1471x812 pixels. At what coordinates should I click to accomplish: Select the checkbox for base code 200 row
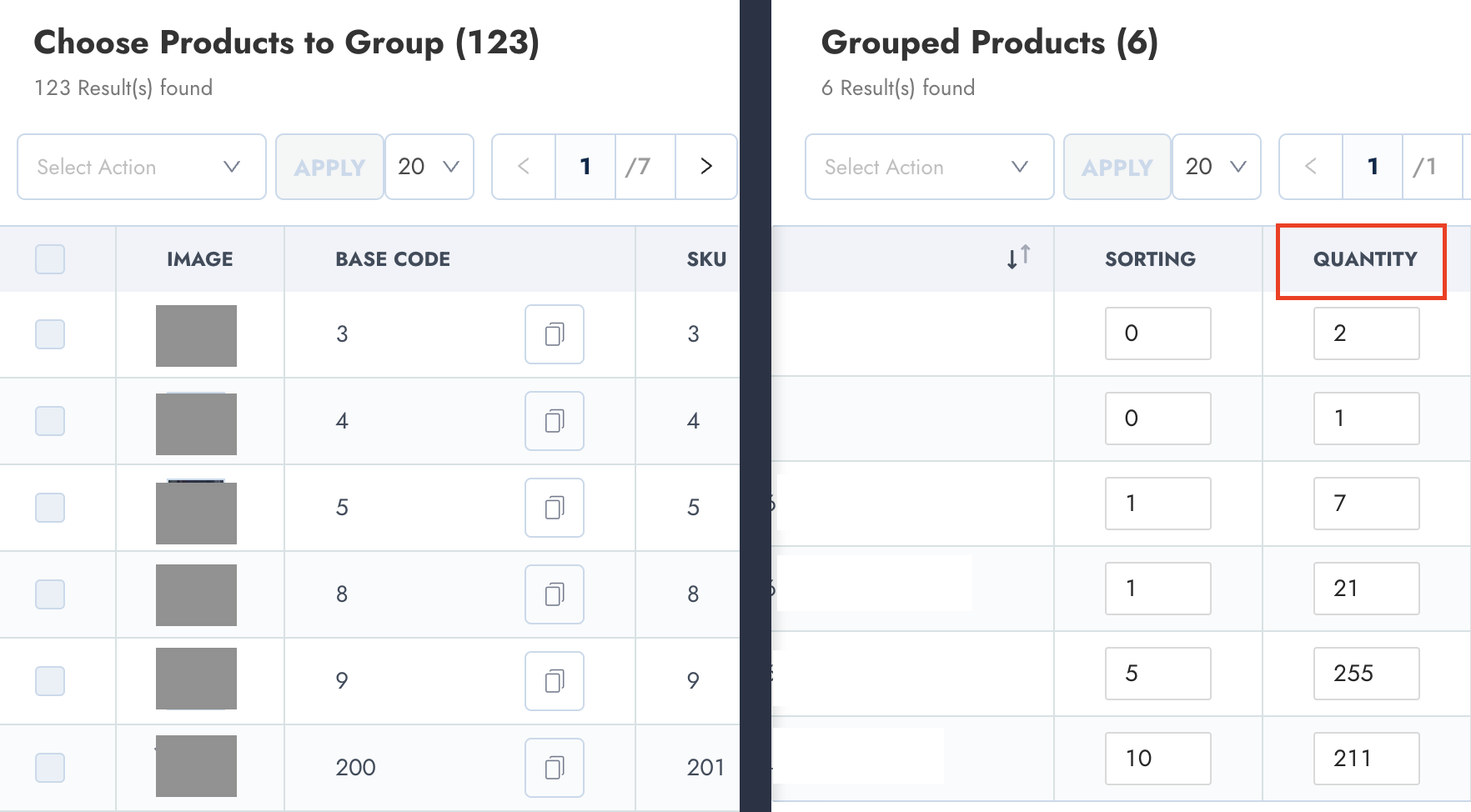click(x=50, y=767)
